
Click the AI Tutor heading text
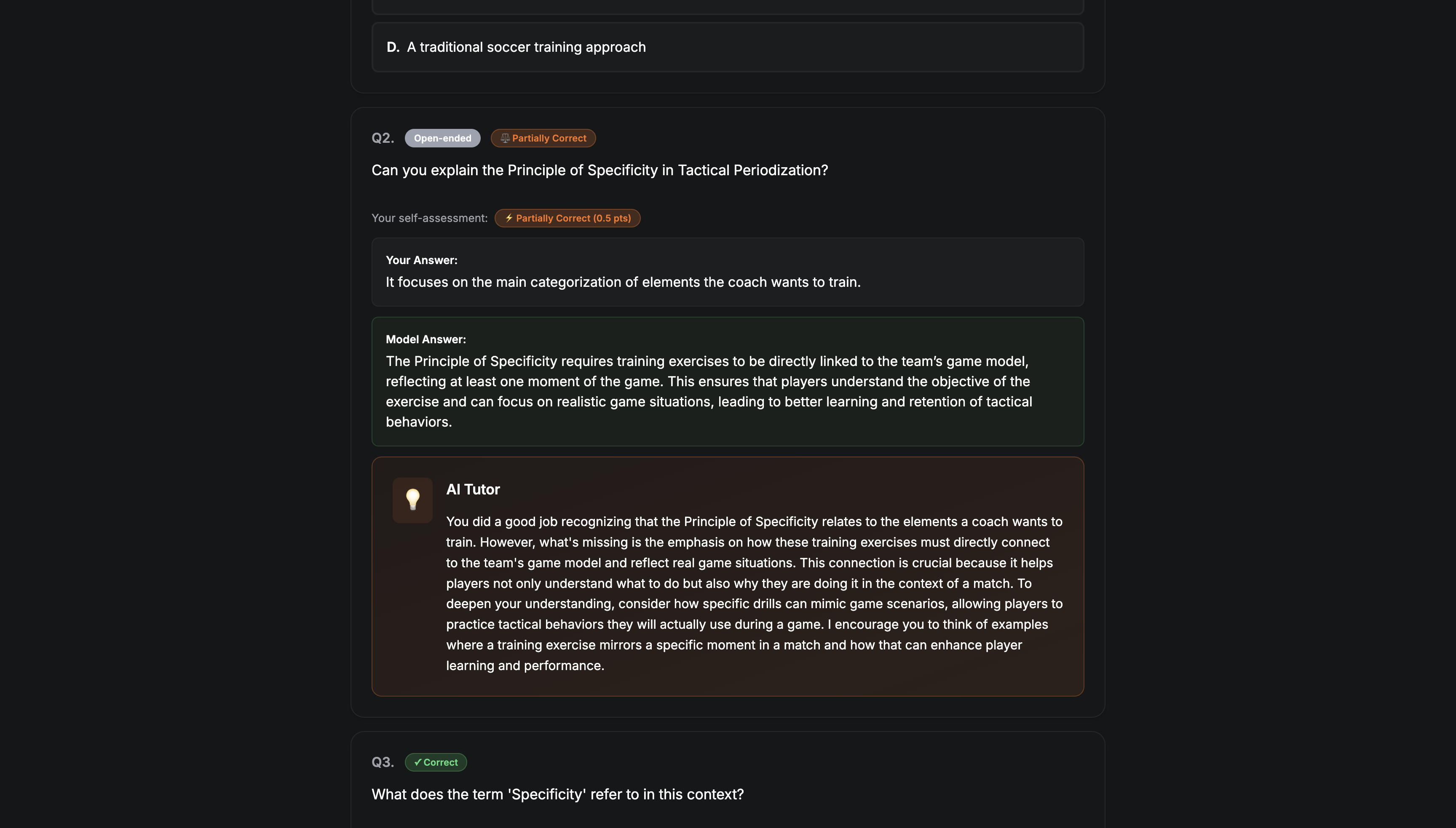(473, 489)
